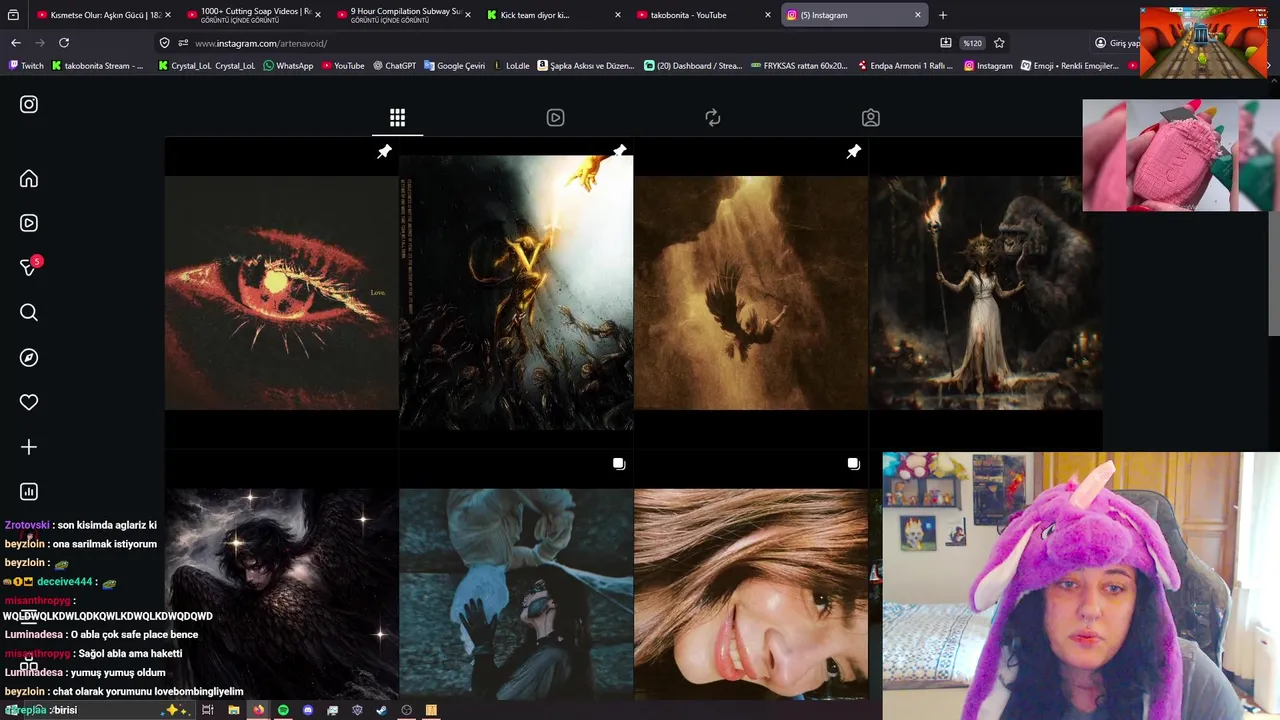The height and width of the screenshot is (720, 1280).
Task: Close the takobonita - YouTube tab
Action: pos(768,15)
